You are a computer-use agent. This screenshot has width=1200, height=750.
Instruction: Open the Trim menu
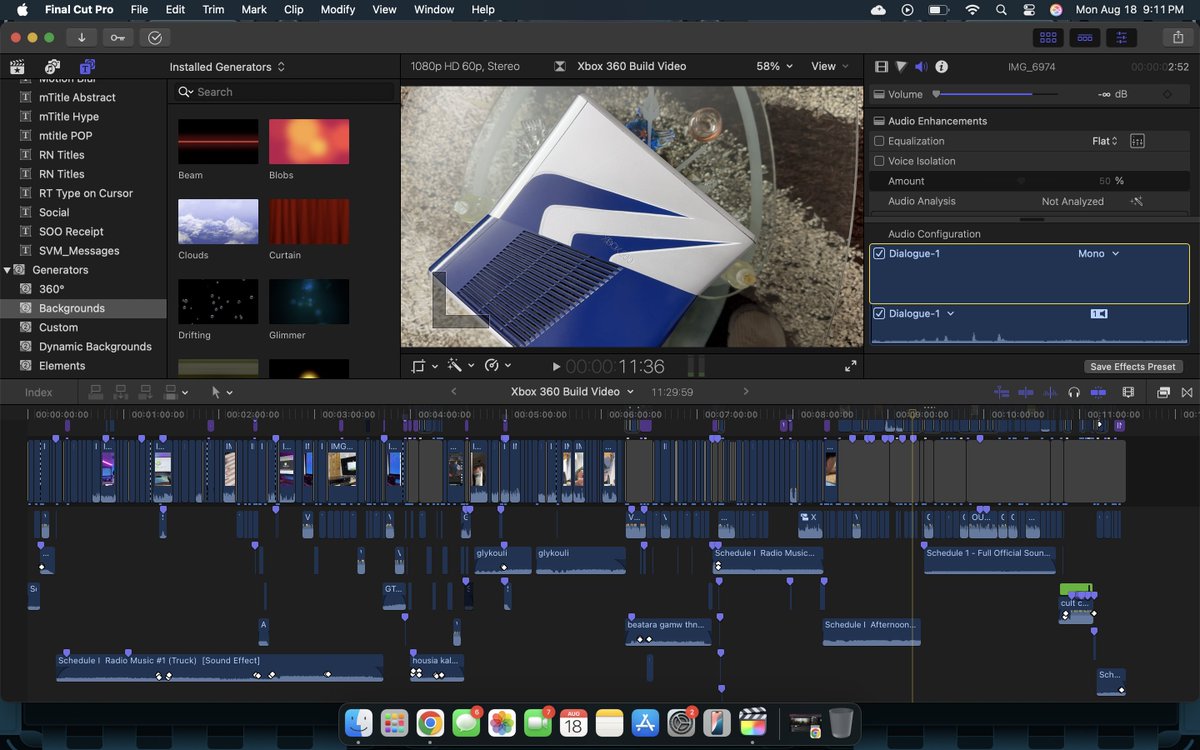tap(213, 9)
